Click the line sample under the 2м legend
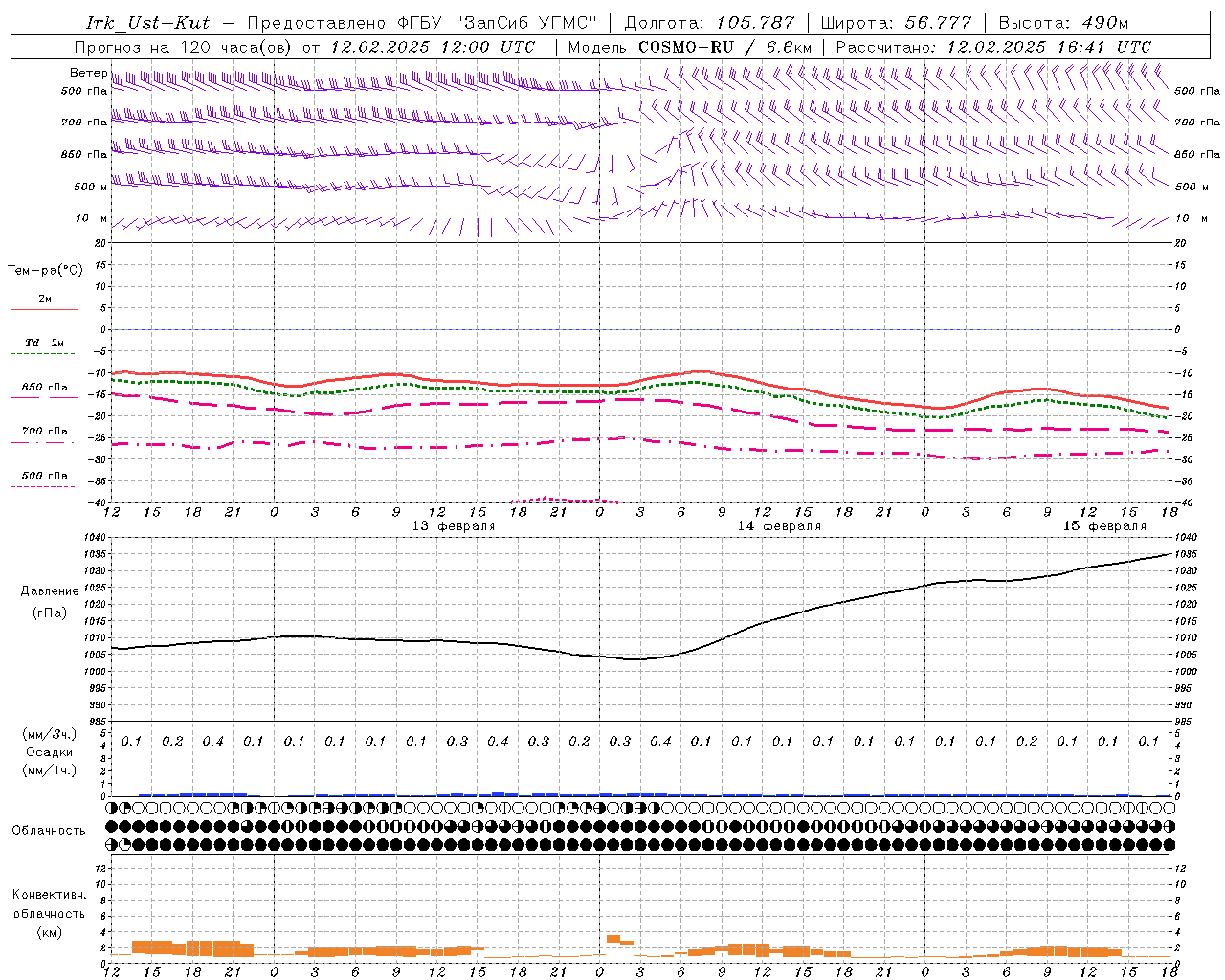This screenshot has height=980, width=1225. coord(45,310)
